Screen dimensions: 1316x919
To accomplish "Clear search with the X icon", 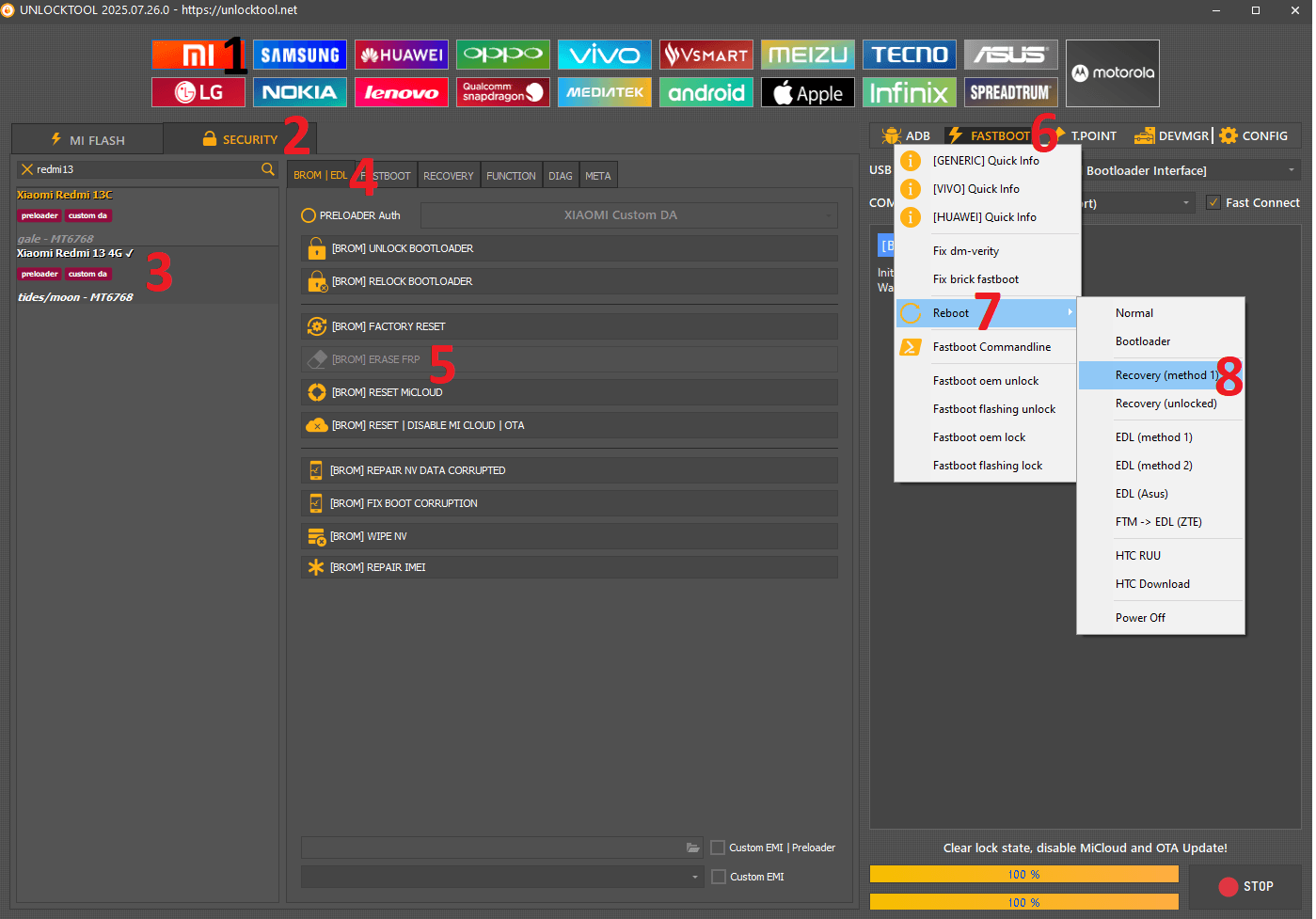I will (27, 169).
